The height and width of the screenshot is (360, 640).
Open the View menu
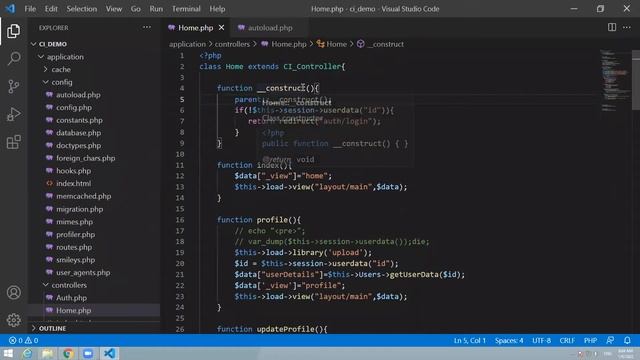[x=114, y=9]
